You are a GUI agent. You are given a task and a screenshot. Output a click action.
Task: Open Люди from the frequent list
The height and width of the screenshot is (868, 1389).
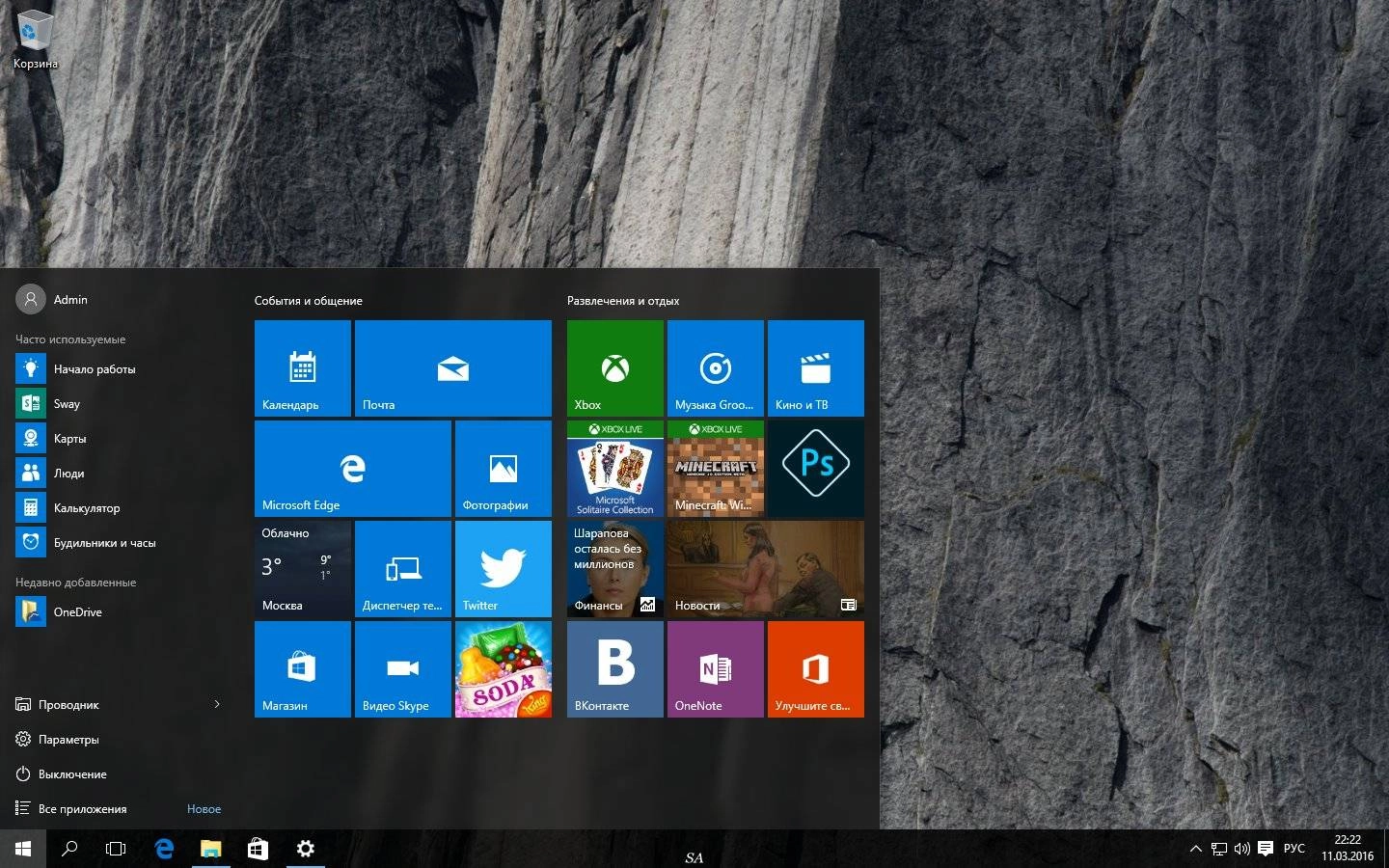point(120,474)
